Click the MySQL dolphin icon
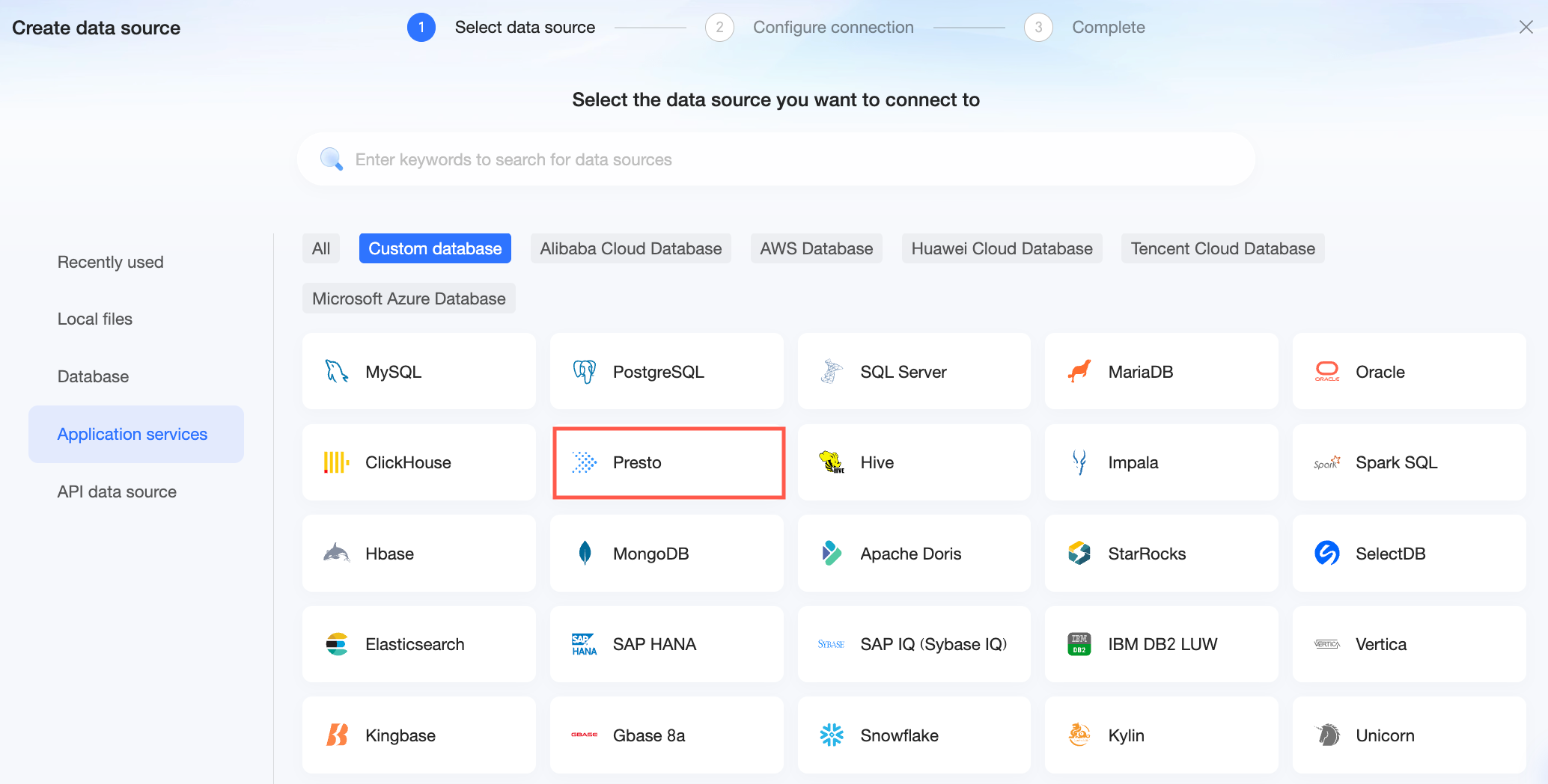This screenshot has width=1548, height=784. (336, 372)
